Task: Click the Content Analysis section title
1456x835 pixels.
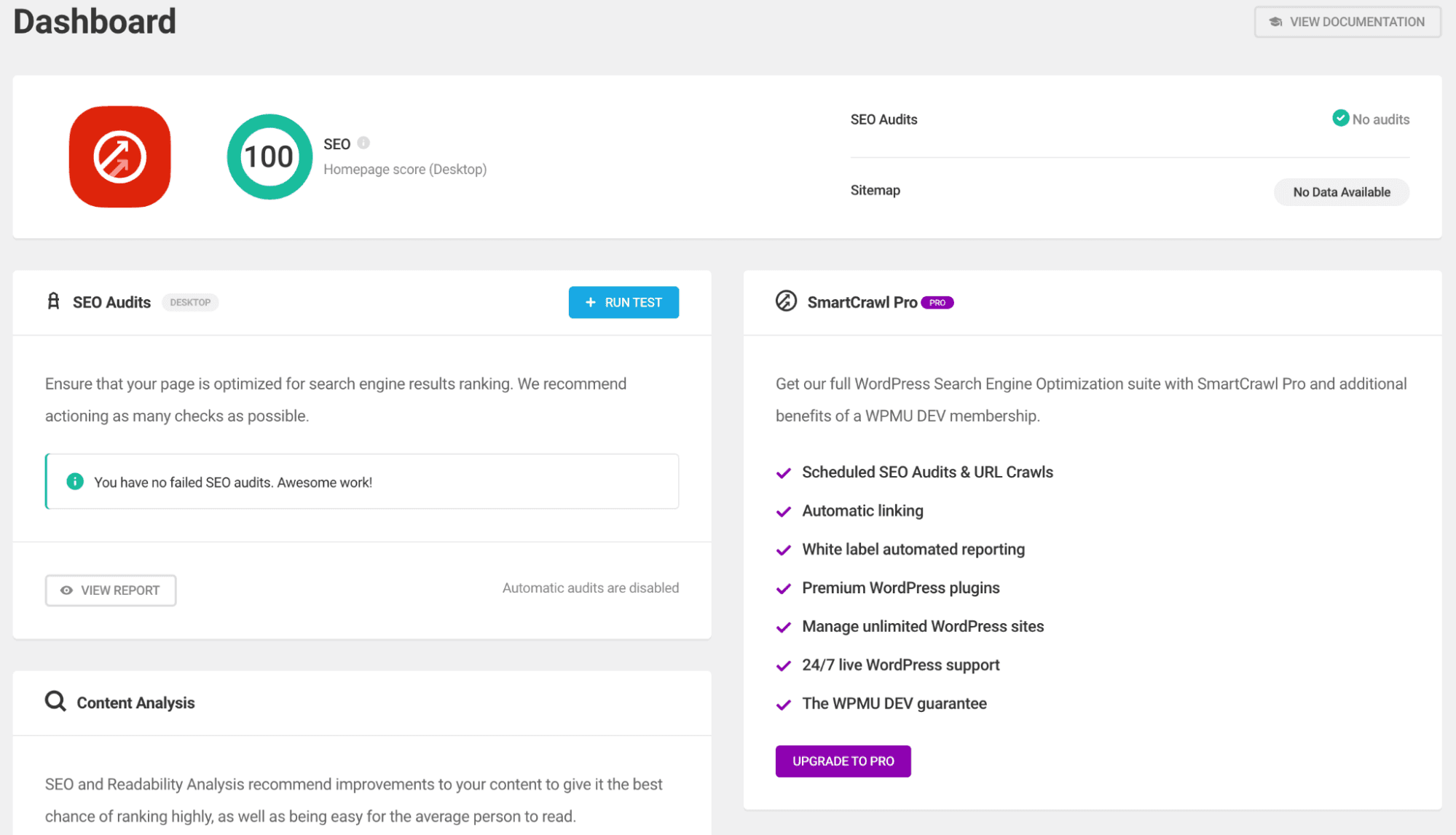Action: (x=135, y=703)
